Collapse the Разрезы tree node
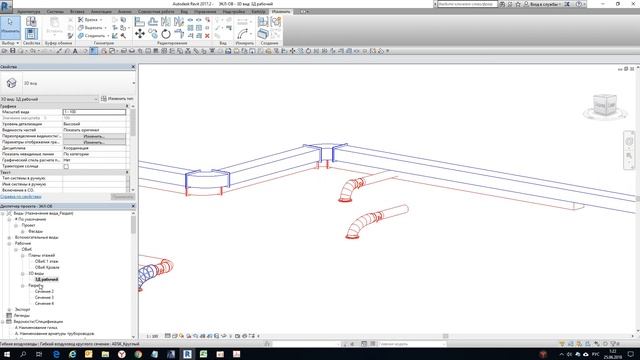The height and width of the screenshot is (360, 640). click(22, 286)
